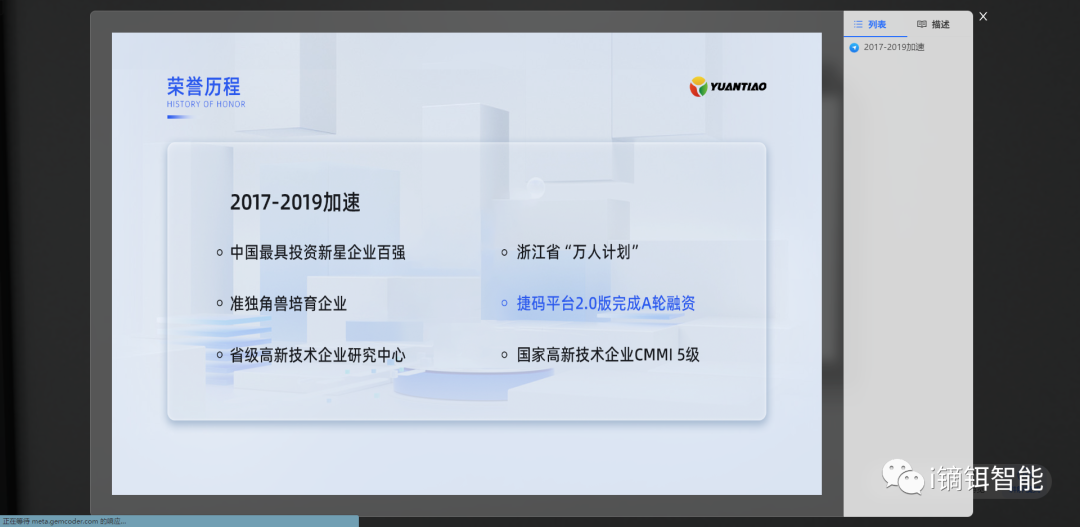
Task: Click the bullet circle before 中国最具投资新星企业百强
Action: 220,253
